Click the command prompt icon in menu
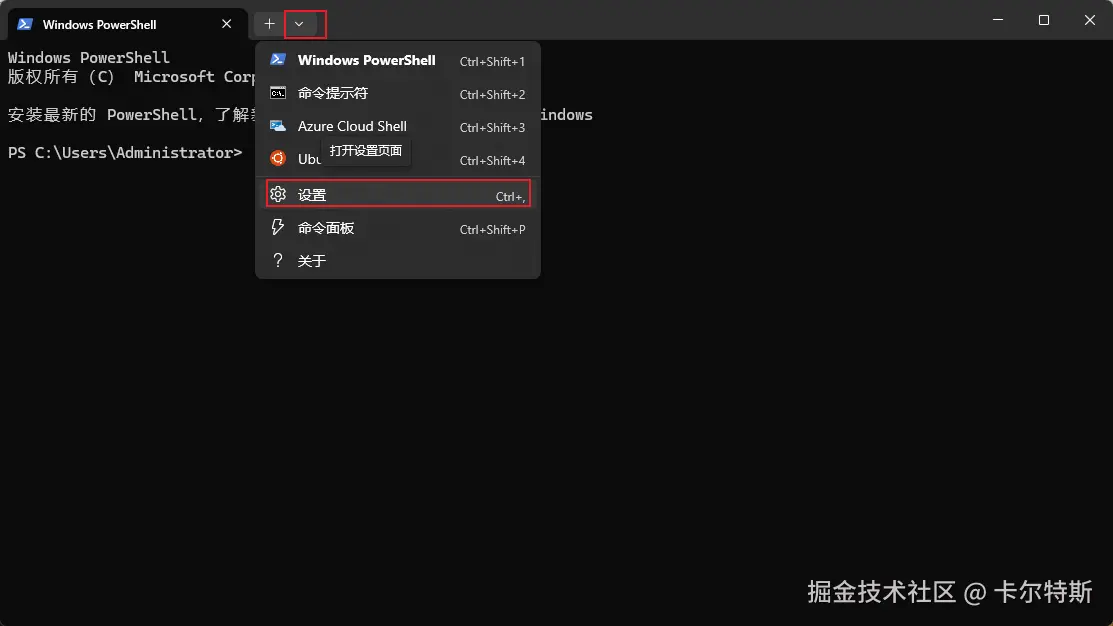Image resolution: width=1113 pixels, height=626 pixels. (278, 93)
